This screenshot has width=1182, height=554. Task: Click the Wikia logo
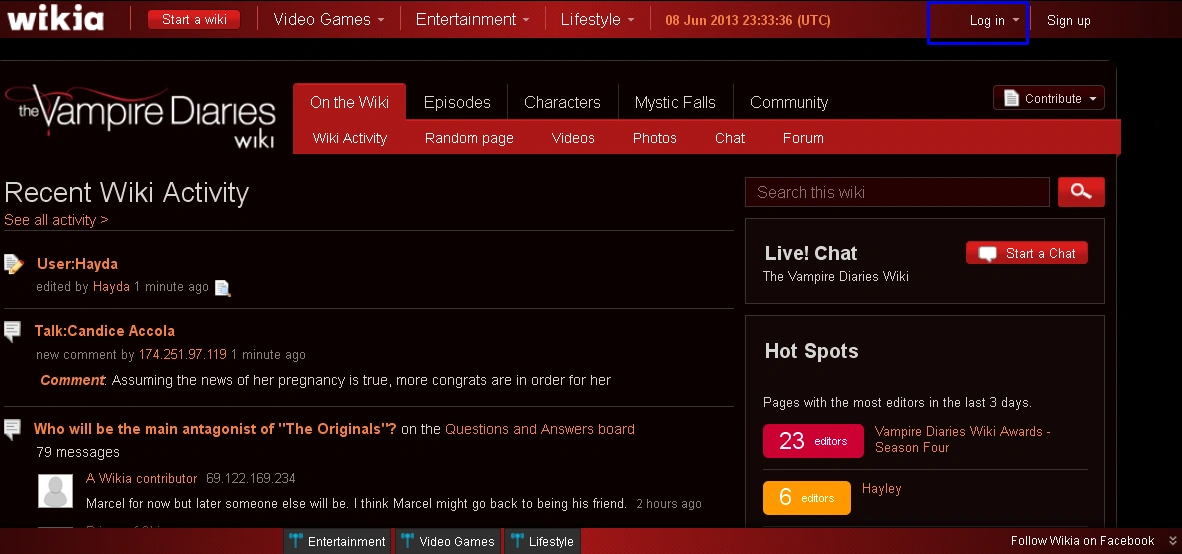[55, 17]
